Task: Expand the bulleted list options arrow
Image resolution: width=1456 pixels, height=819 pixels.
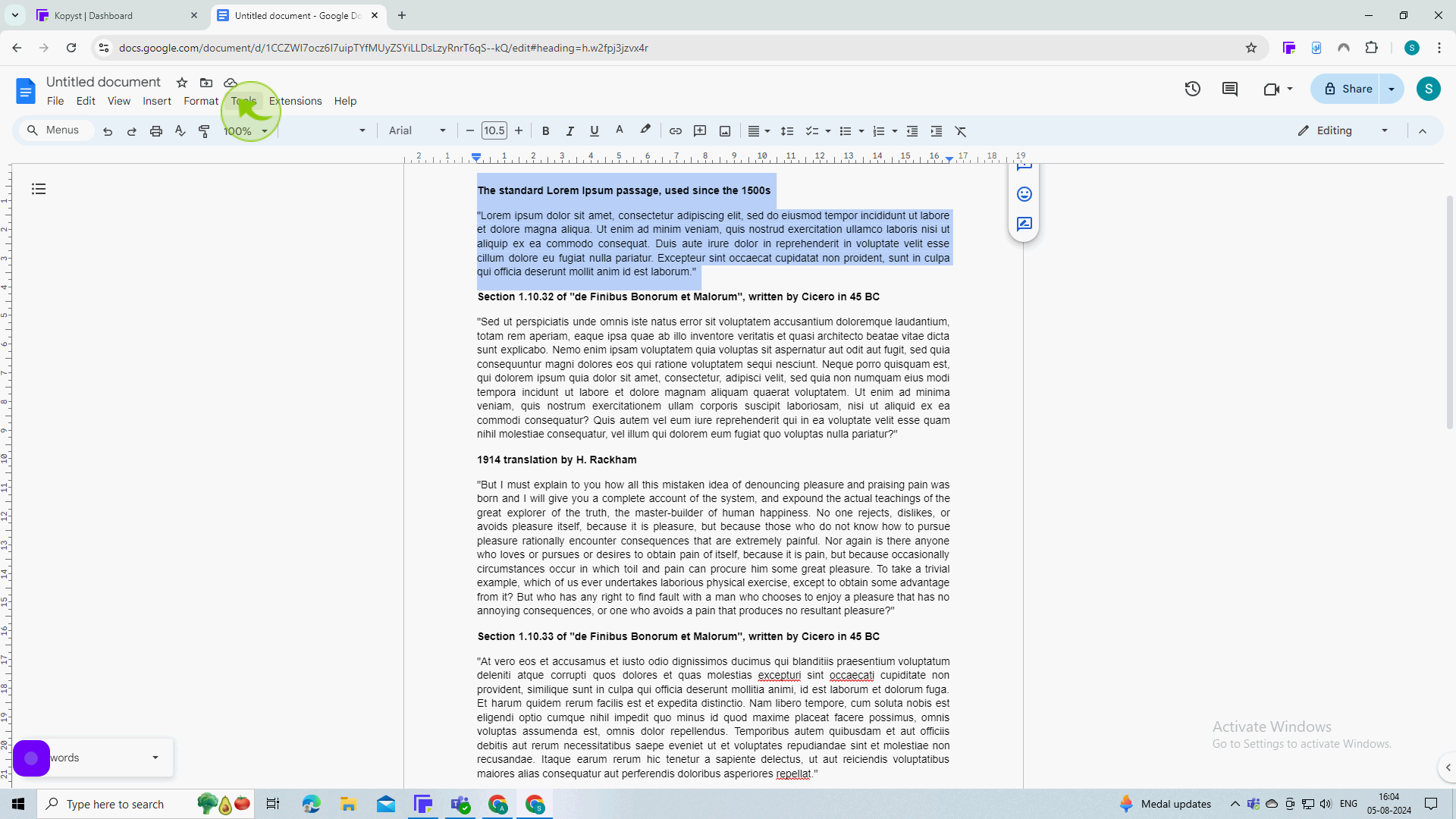Action: (861, 131)
